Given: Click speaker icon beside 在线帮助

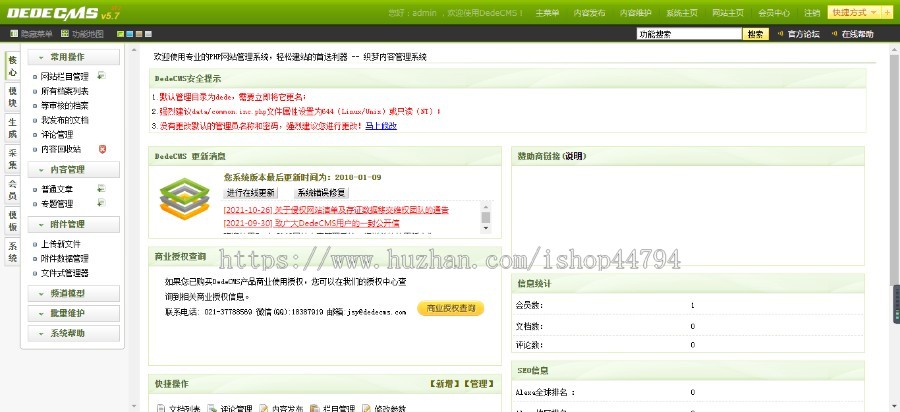Looking at the screenshot, I should pyautogui.click(x=834, y=34).
